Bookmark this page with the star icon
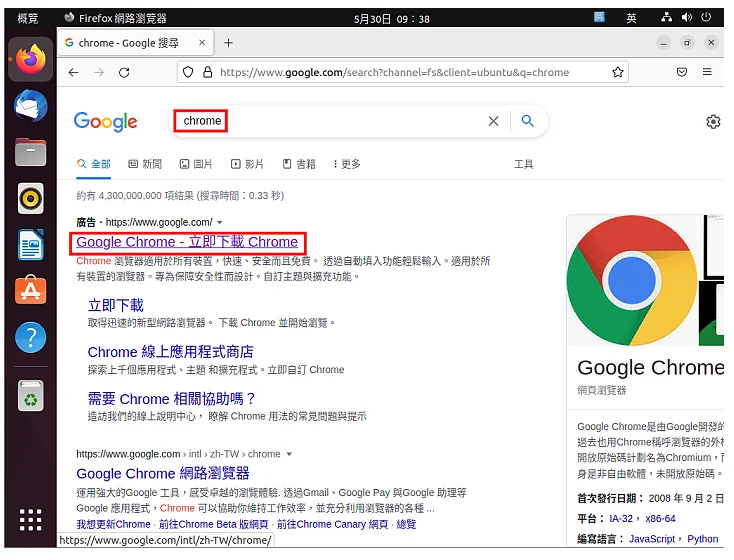The width and height of the screenshot is (734, 560). click(617, 72)
